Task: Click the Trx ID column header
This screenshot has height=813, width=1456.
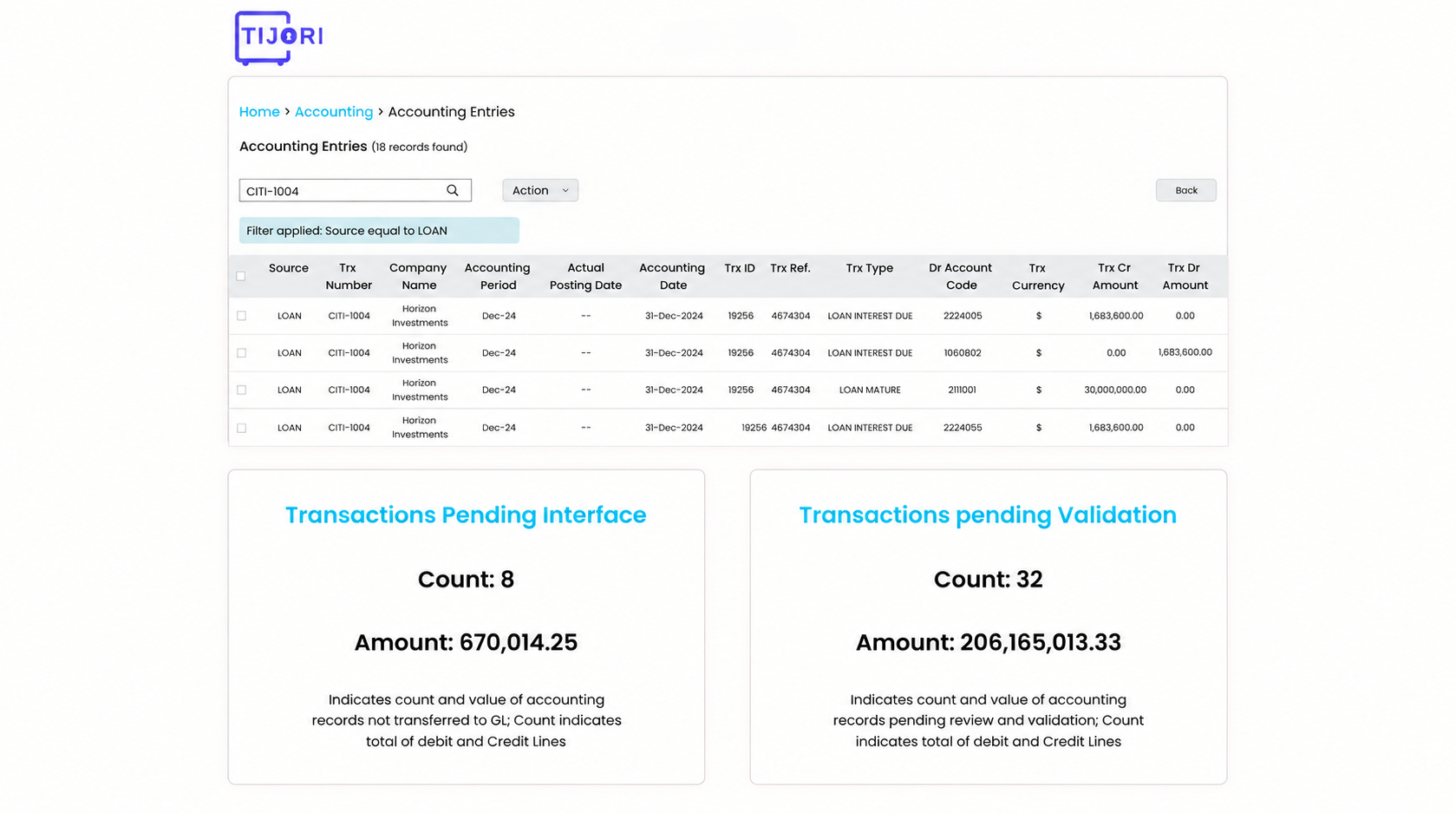Action: click(740, 268)
